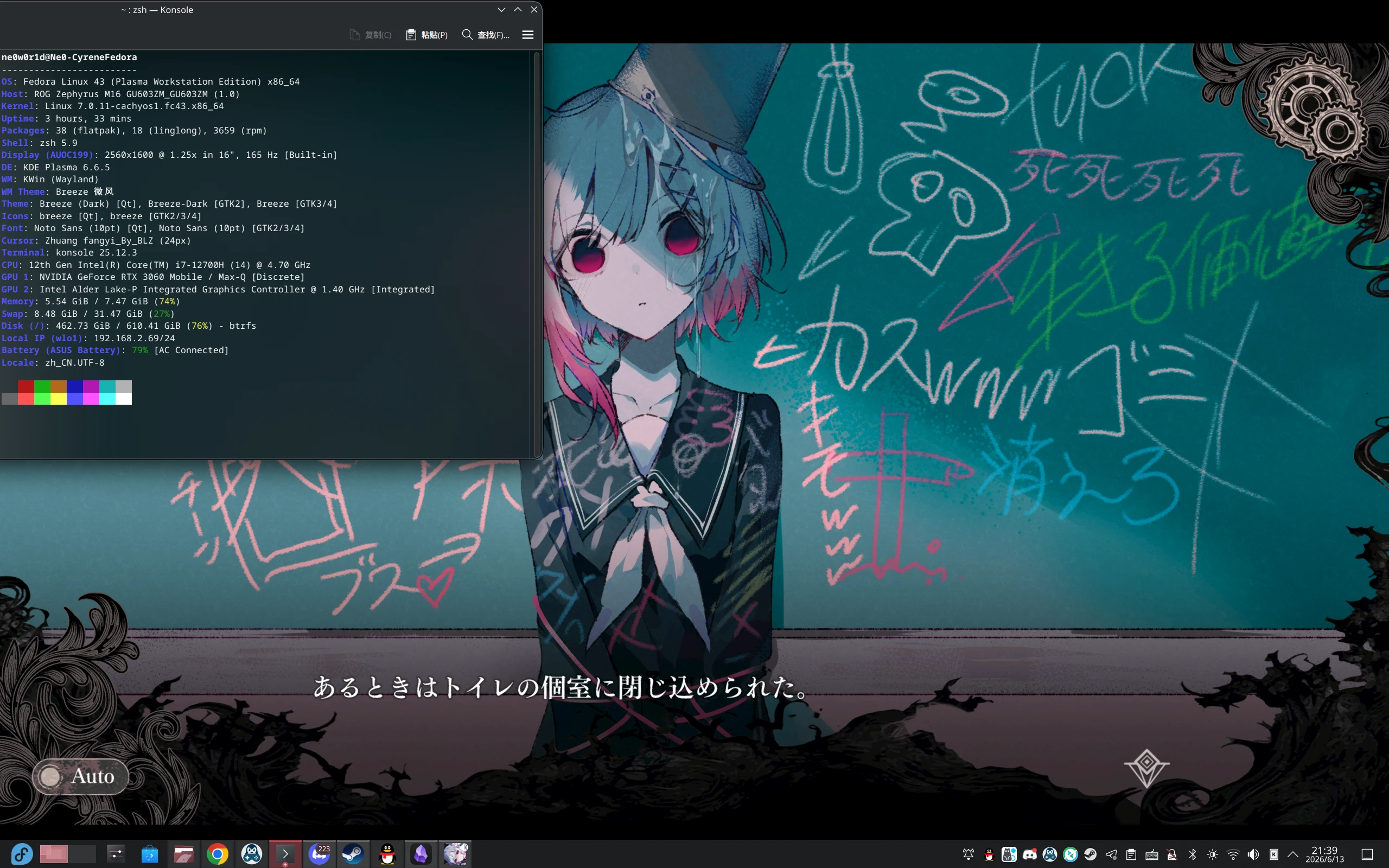Click the "Locale: zh_CN.UTF-8" line
The width and height of the screenshot is (1389, 868).
(53, 363)
